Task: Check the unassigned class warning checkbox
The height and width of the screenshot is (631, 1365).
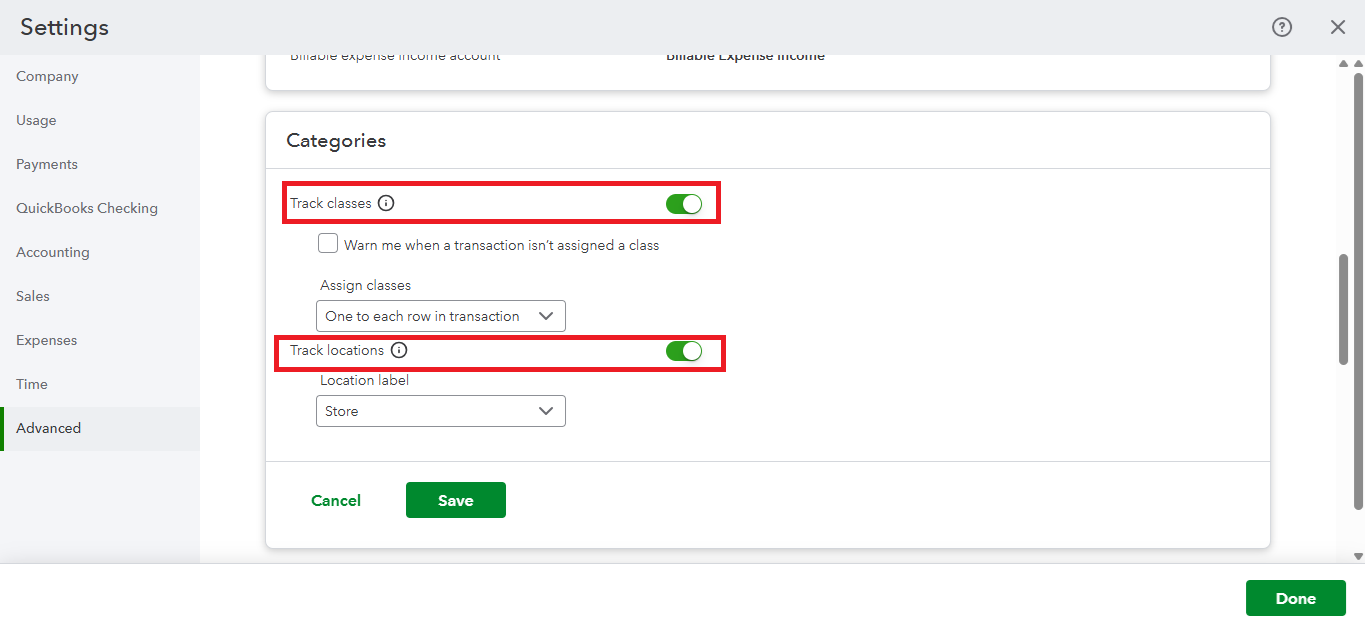Action: [328, 243]
